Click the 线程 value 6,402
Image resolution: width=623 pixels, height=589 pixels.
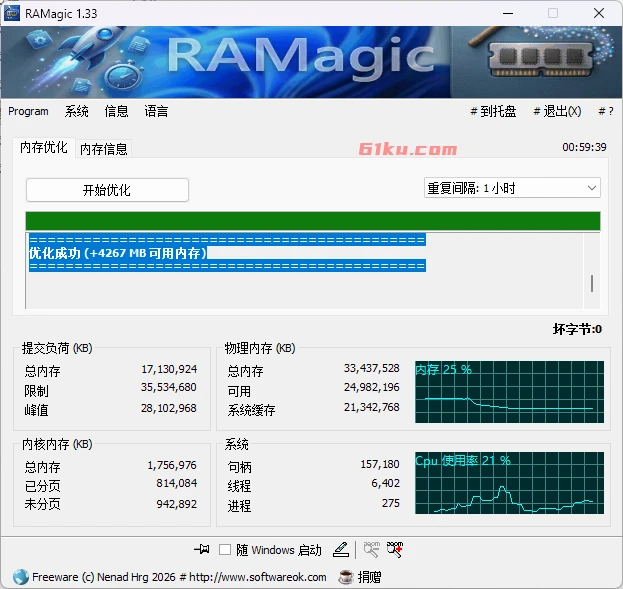385,483
